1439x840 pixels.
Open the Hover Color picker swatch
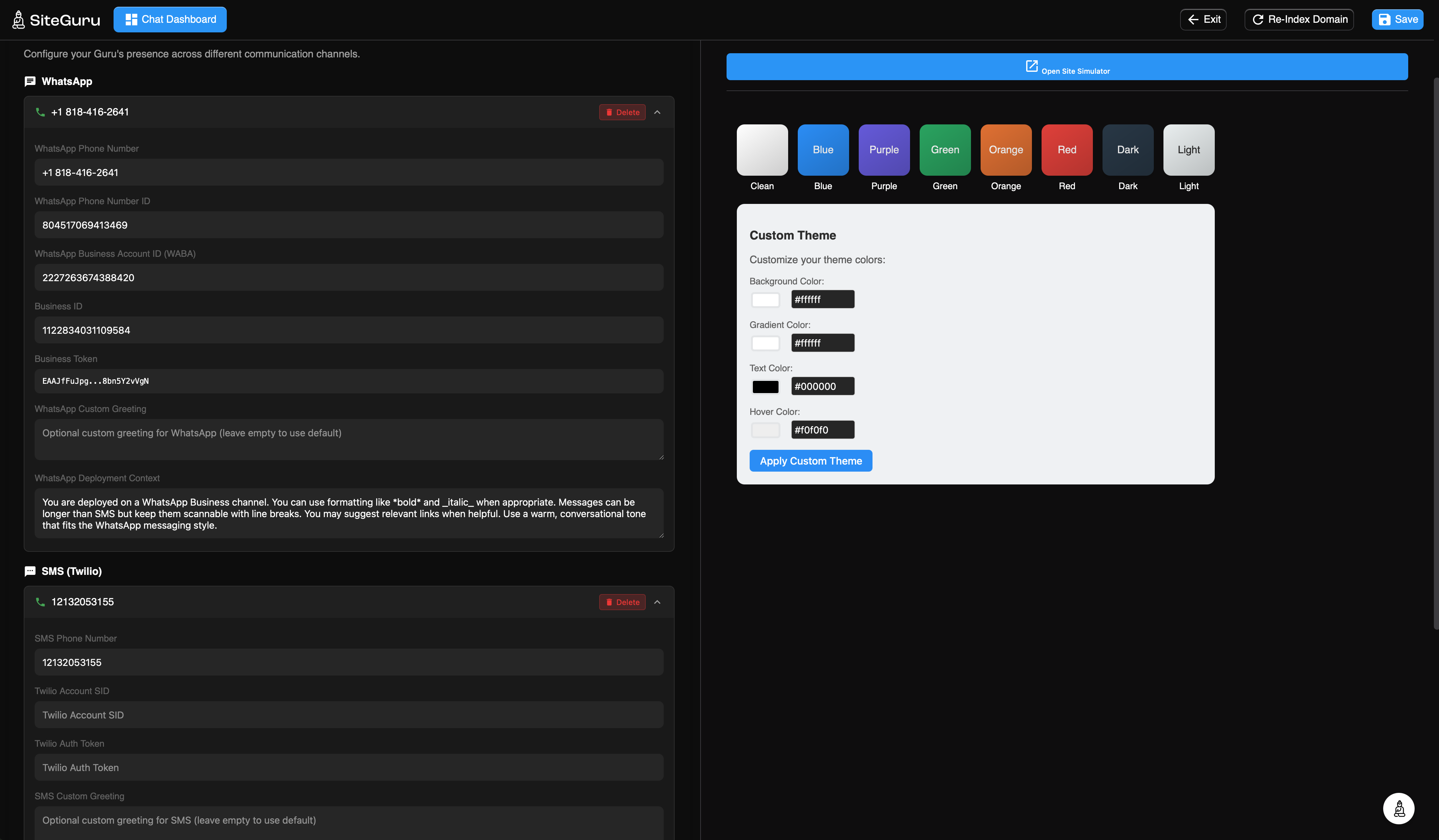click(x=765, y=430)
